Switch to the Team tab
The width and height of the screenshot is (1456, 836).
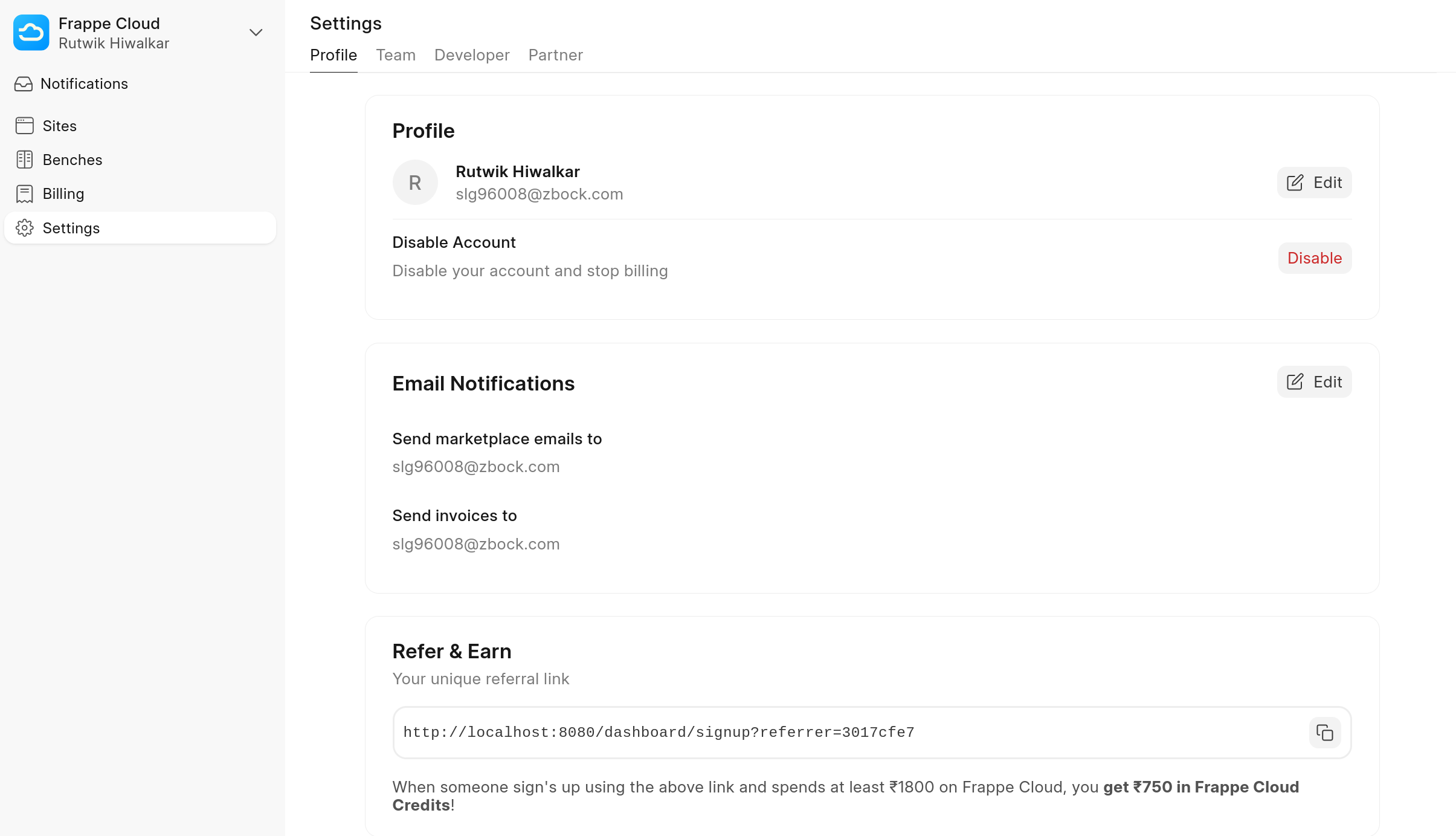tap(396, 55)
